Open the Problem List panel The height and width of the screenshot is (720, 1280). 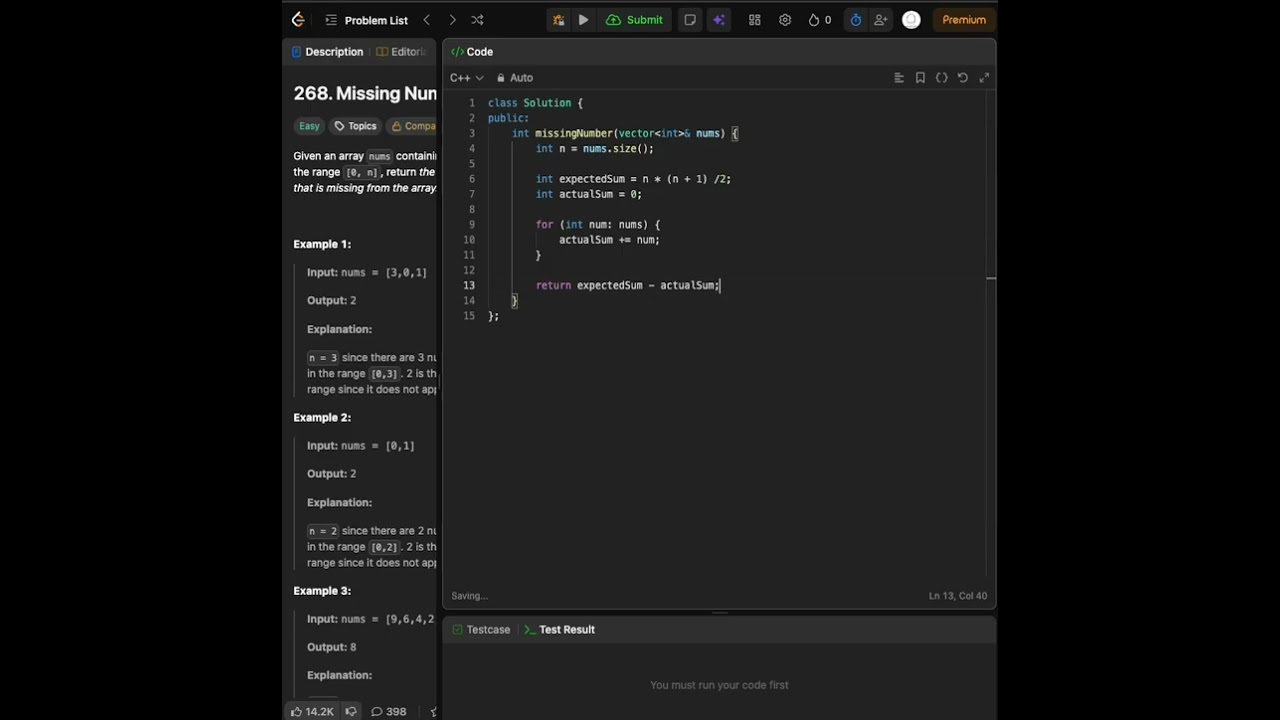366,20
